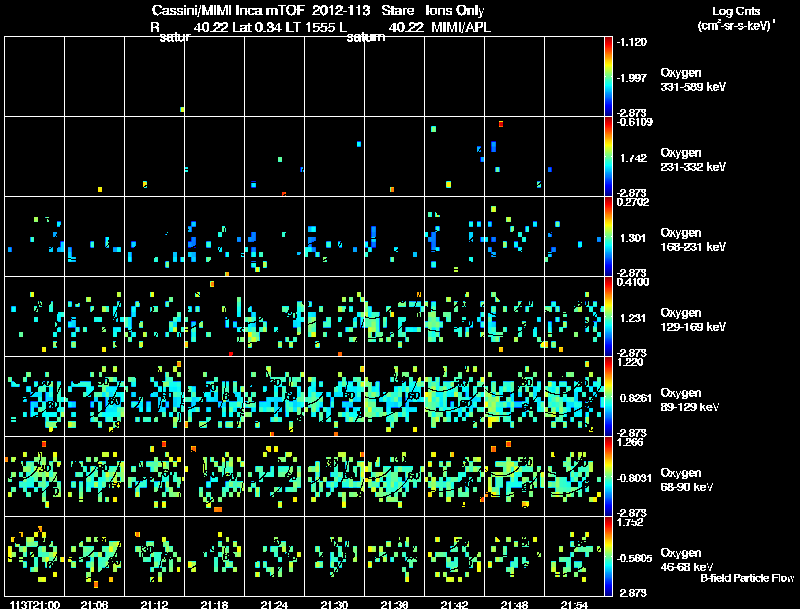
Task: Click the 21:30 time axis label
Action: click(x=334, y=605)
